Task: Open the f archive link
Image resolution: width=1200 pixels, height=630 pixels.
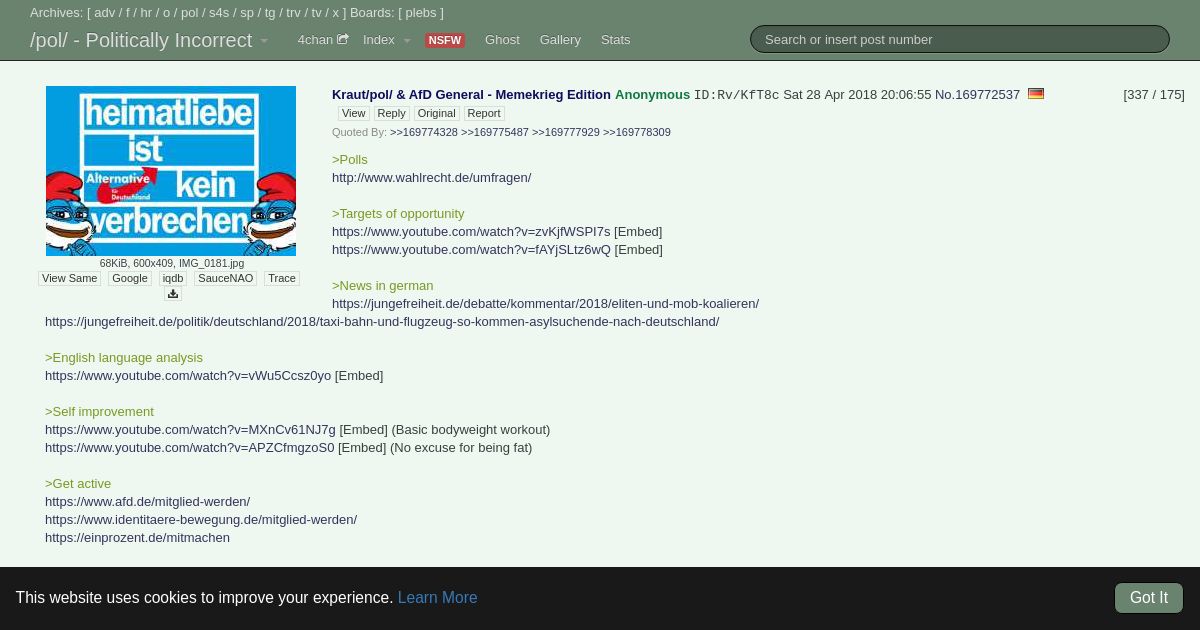Action: pos(128,13)
